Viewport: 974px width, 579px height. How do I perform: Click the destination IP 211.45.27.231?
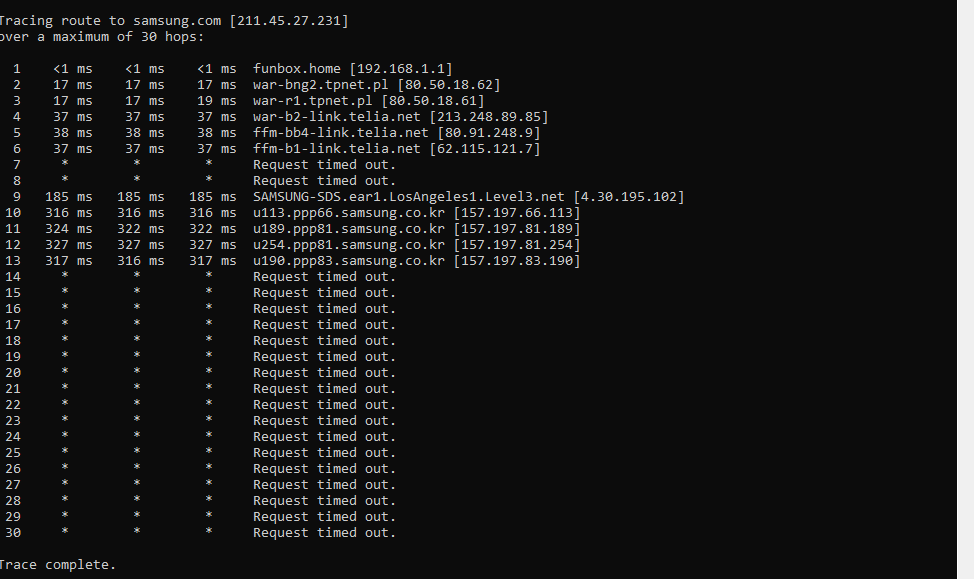[289, 20]
